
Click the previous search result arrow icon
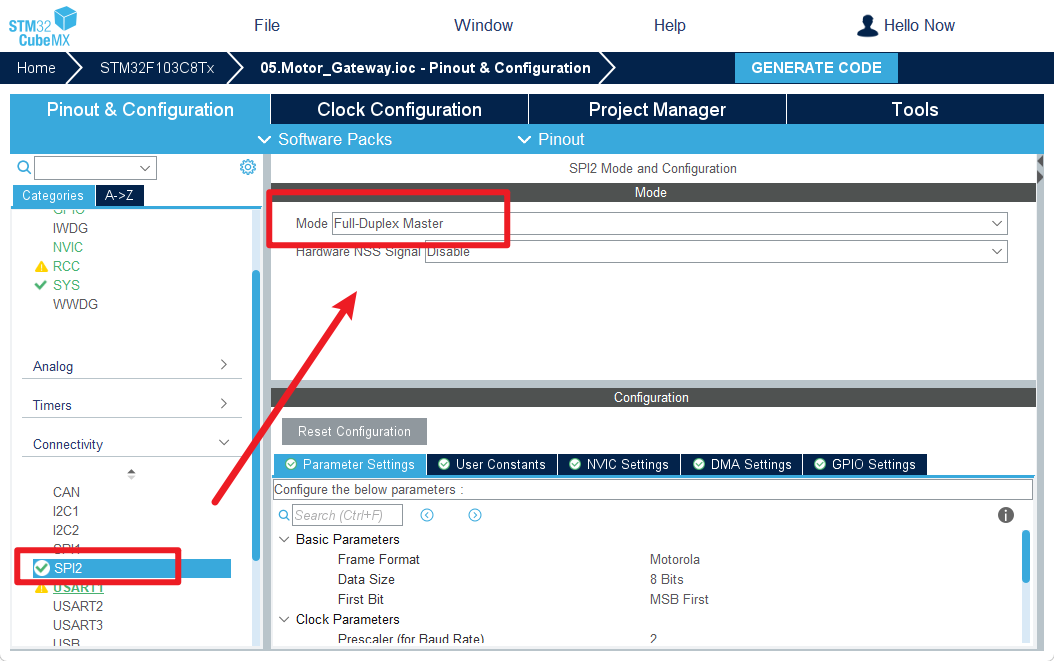click(427, 515)
